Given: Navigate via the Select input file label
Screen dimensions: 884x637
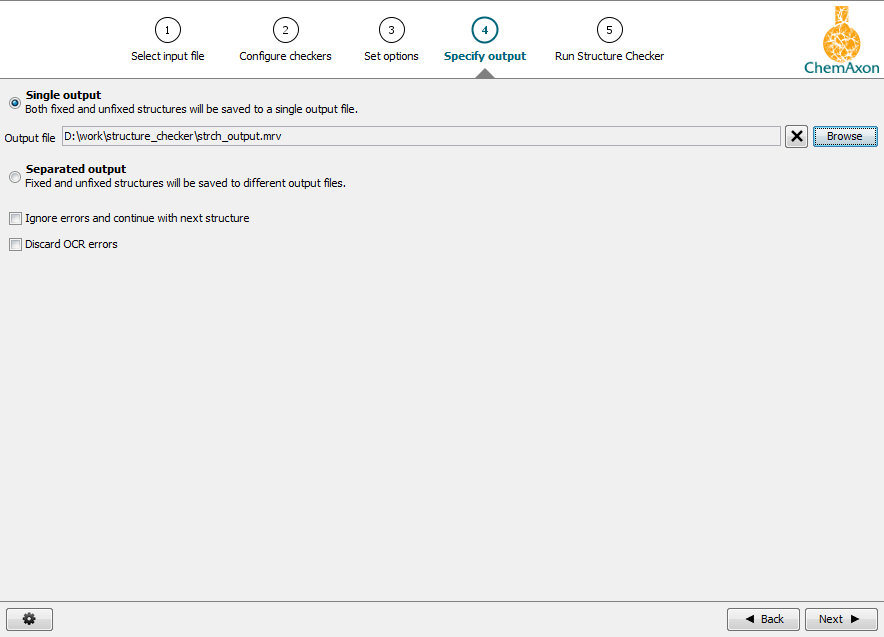Looking at the screenshot, I should pos(167,56).
